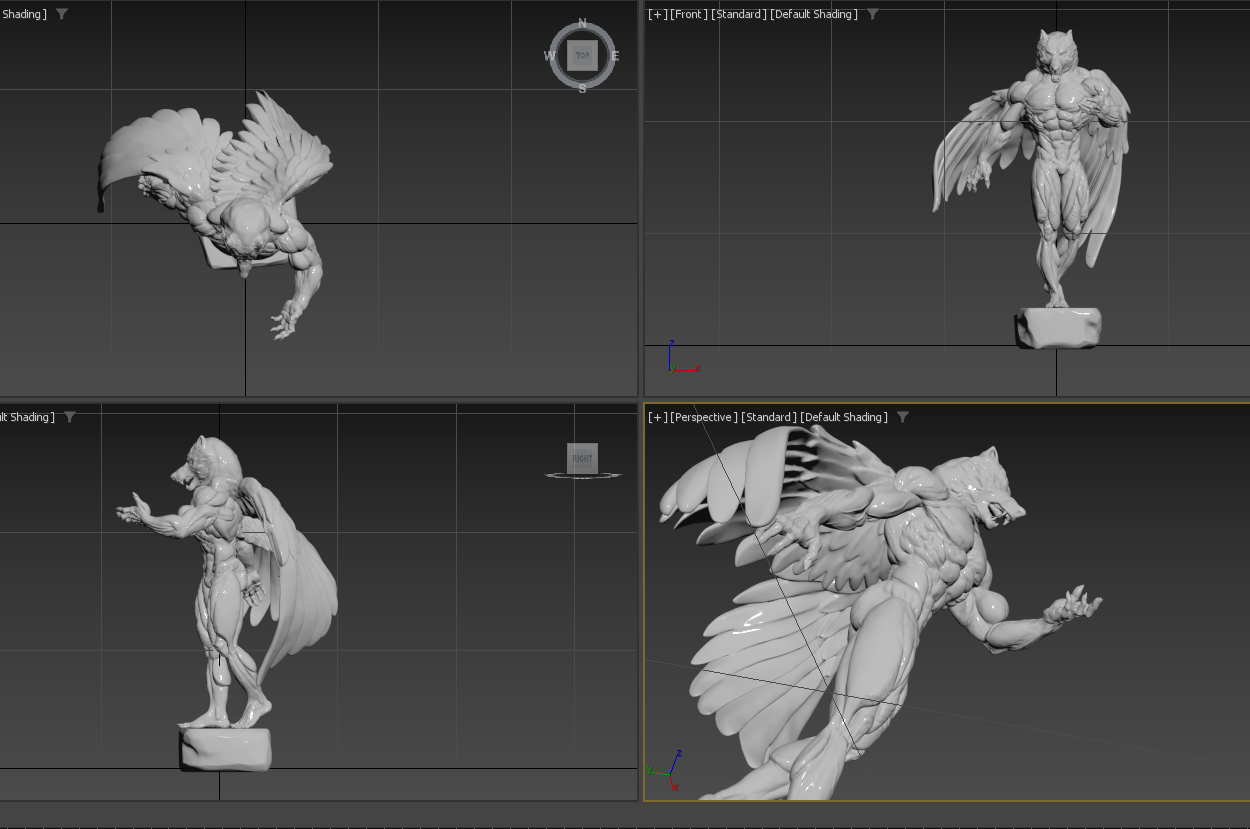Select the statue's stone base in Front viewport
This screenshot has height=829, width=1250.
1058,328
